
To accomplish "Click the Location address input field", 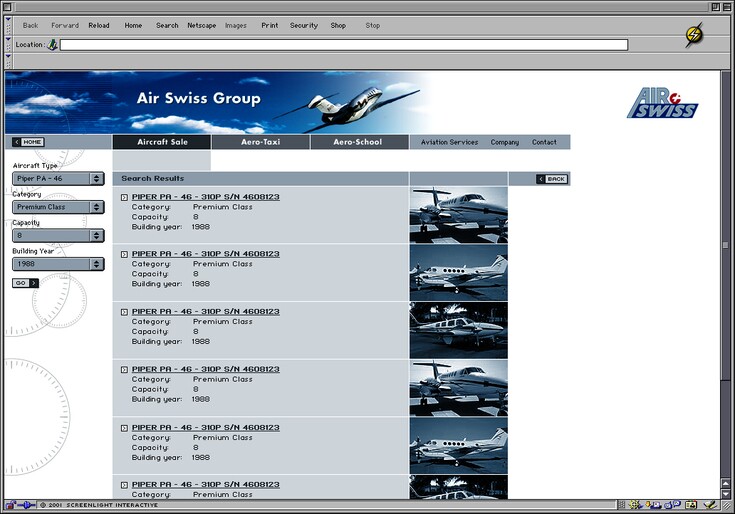I will (343, 45).
